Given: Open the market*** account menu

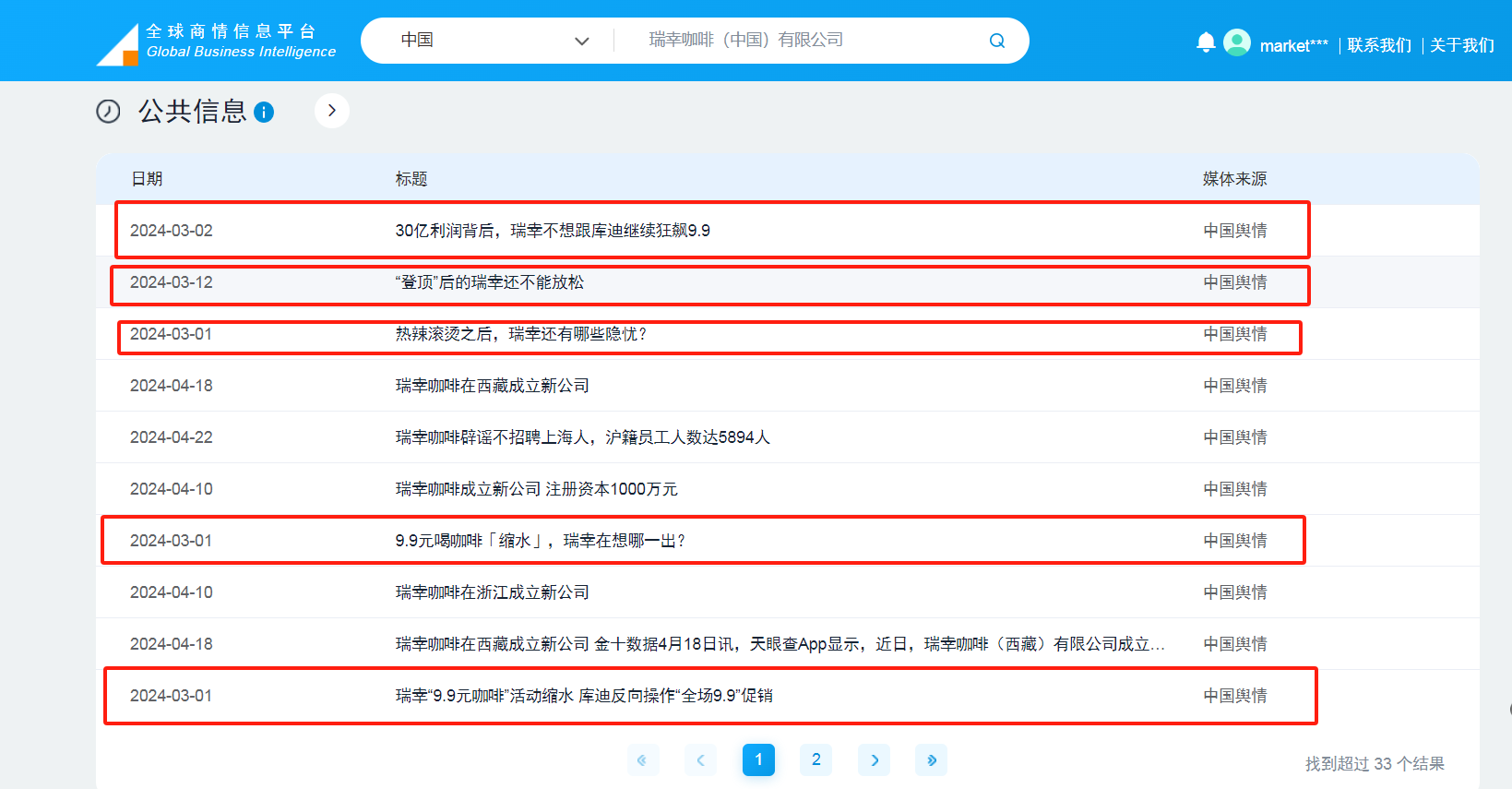Looking at the screenshot, I should coord(1294,45).
